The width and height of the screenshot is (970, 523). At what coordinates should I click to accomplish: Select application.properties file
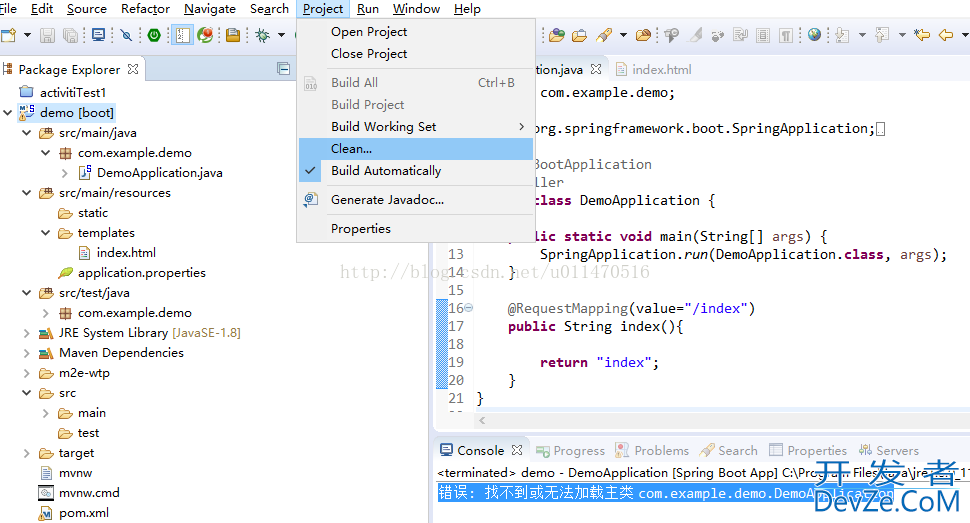point(132,273)
